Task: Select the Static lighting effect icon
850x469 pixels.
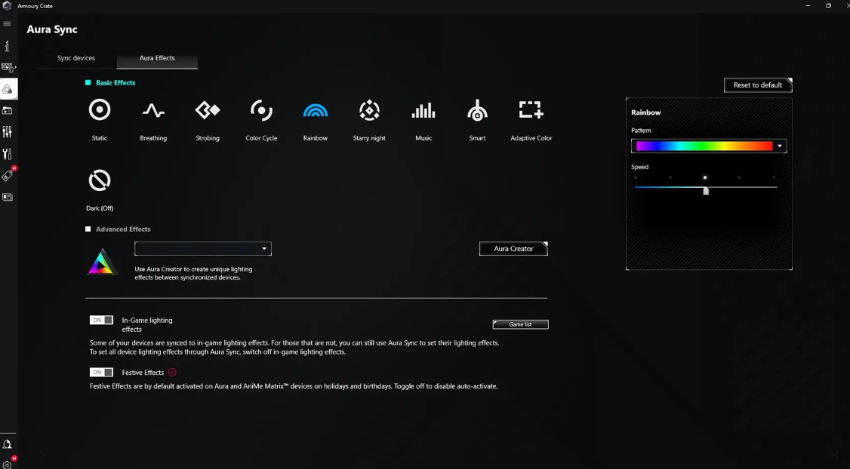Action: (x=99, y=110)
